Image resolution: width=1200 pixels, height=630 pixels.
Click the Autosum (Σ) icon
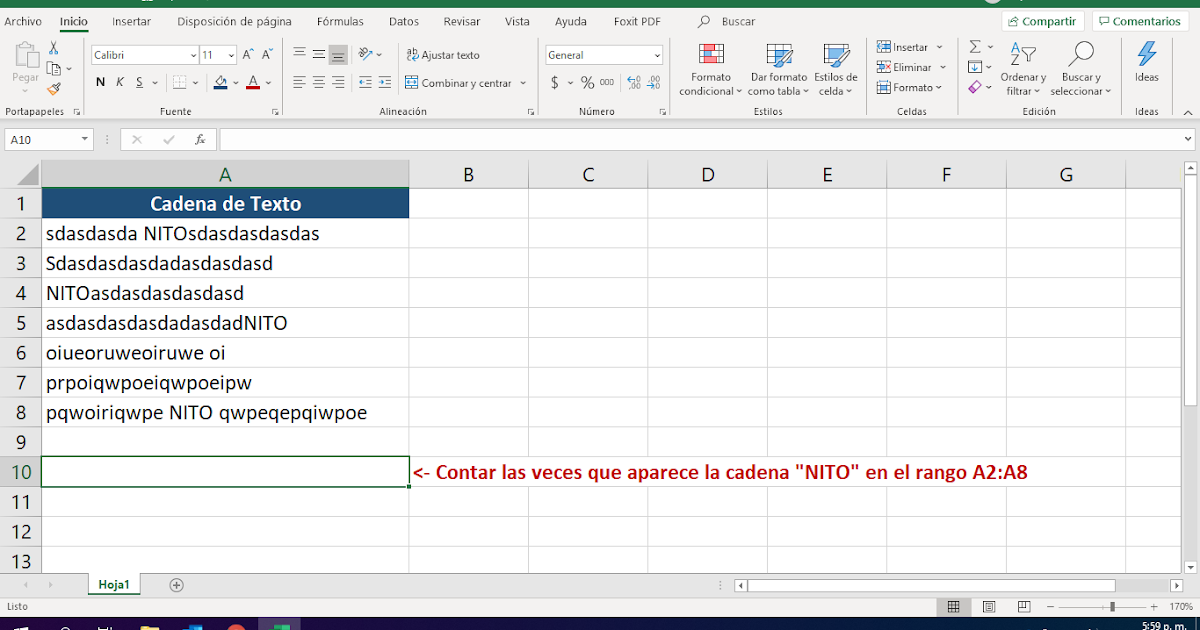[x=974, y=46]
